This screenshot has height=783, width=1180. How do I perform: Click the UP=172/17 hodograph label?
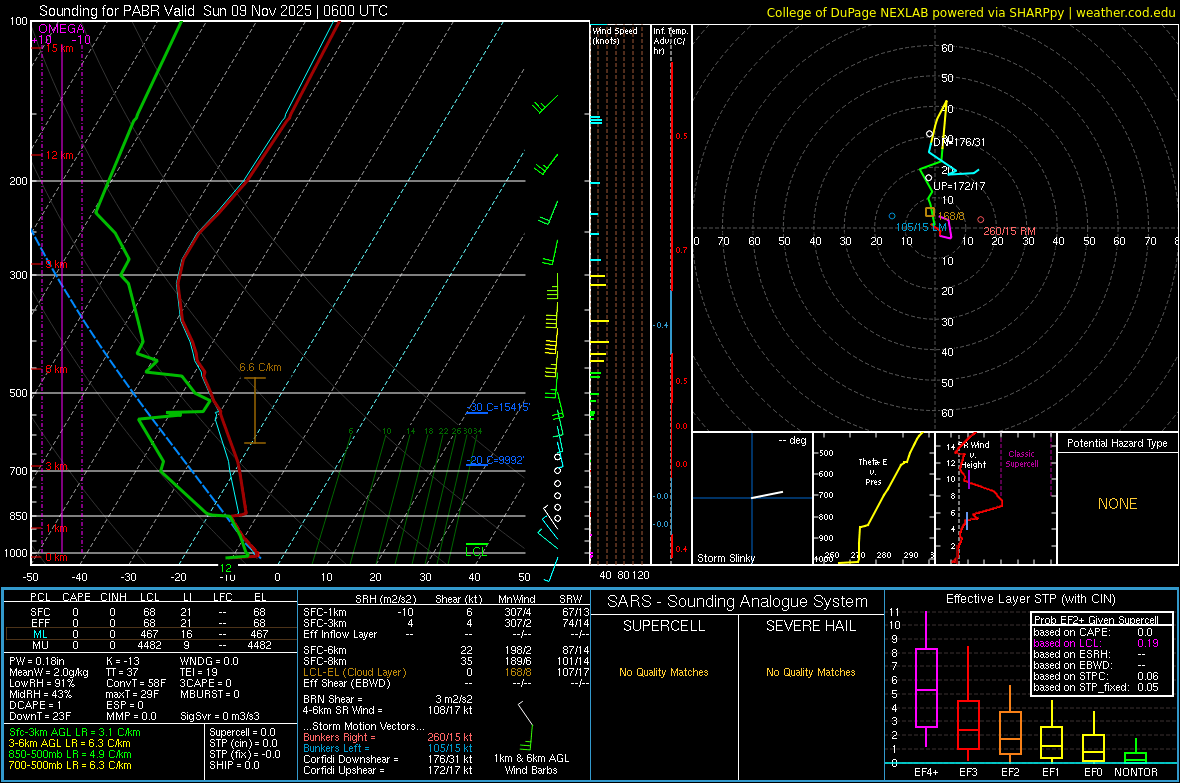pos(959,186)
